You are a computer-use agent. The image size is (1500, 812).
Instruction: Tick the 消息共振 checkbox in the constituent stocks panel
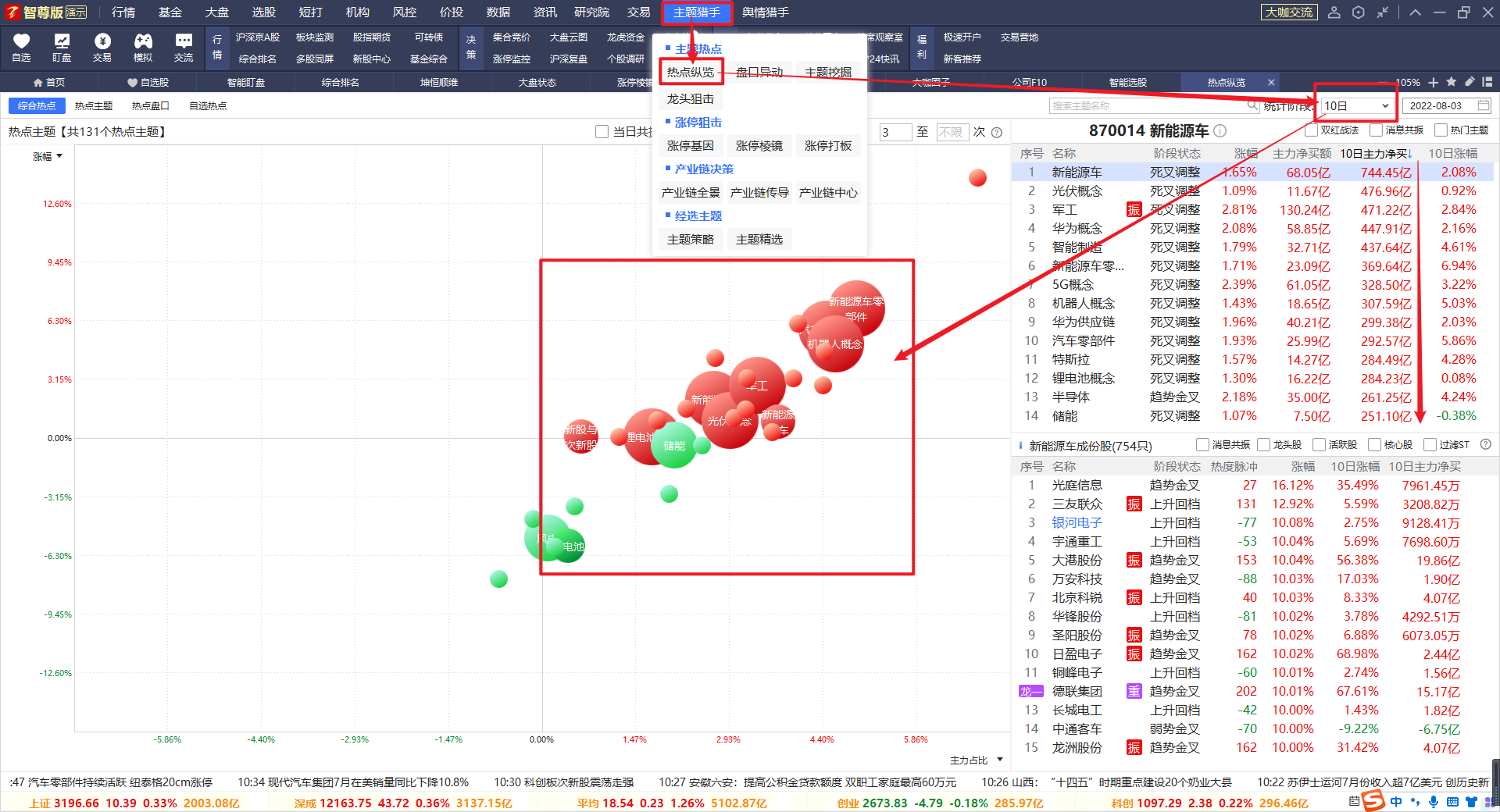click(x=1203, y=444)
